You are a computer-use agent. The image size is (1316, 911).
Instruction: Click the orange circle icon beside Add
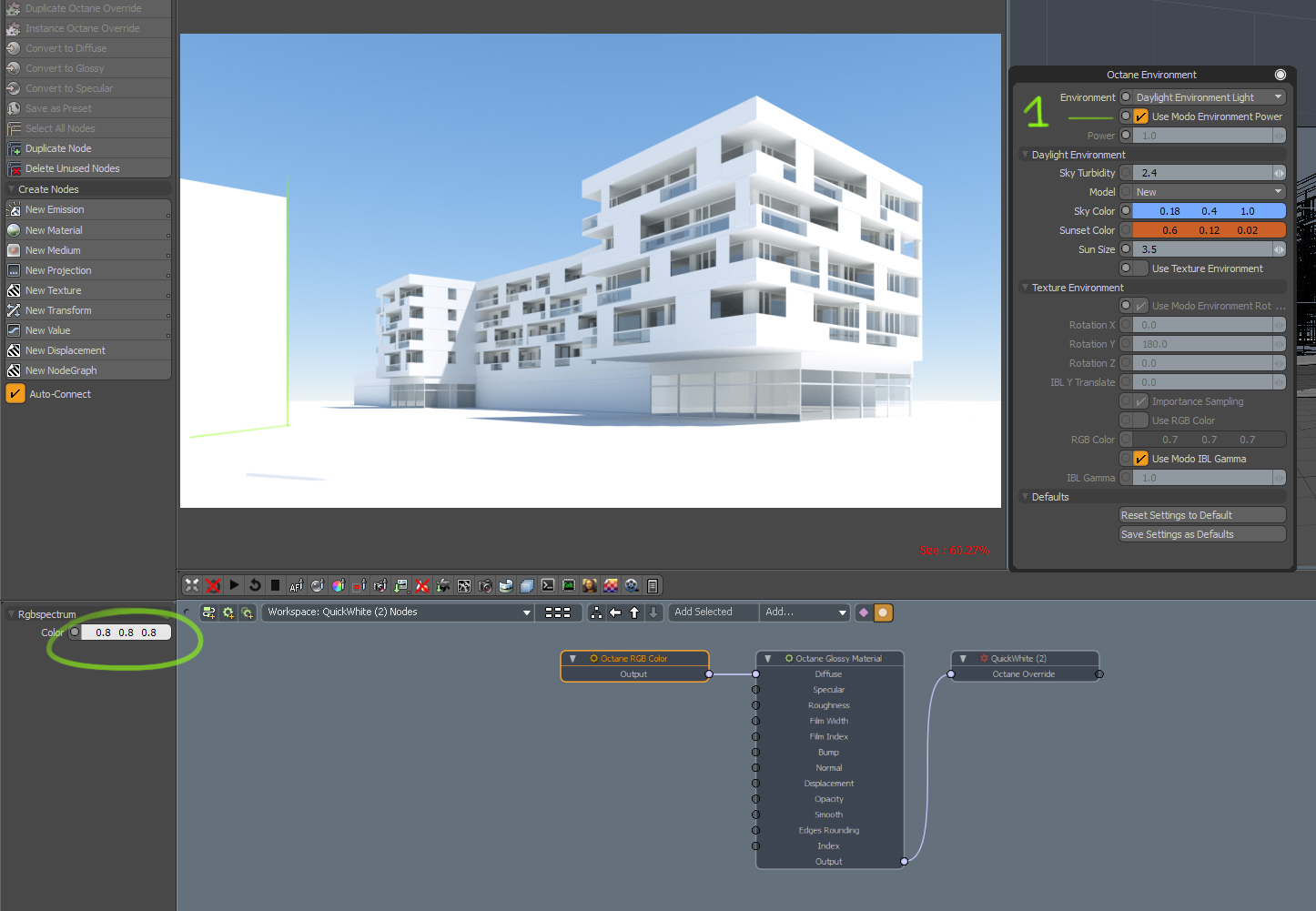[x=883, y=612]
